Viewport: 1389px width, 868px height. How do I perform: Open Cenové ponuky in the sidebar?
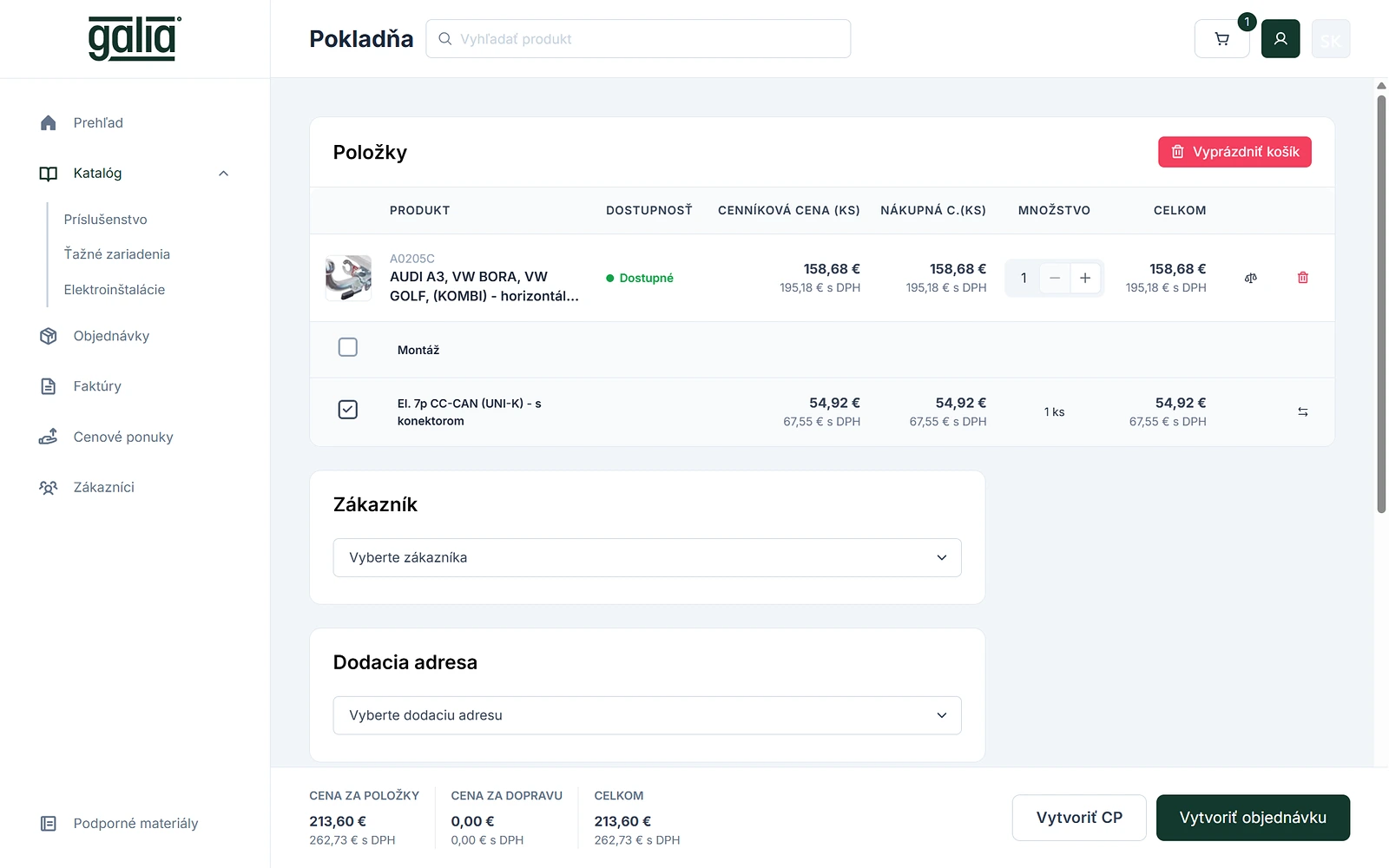123,437
